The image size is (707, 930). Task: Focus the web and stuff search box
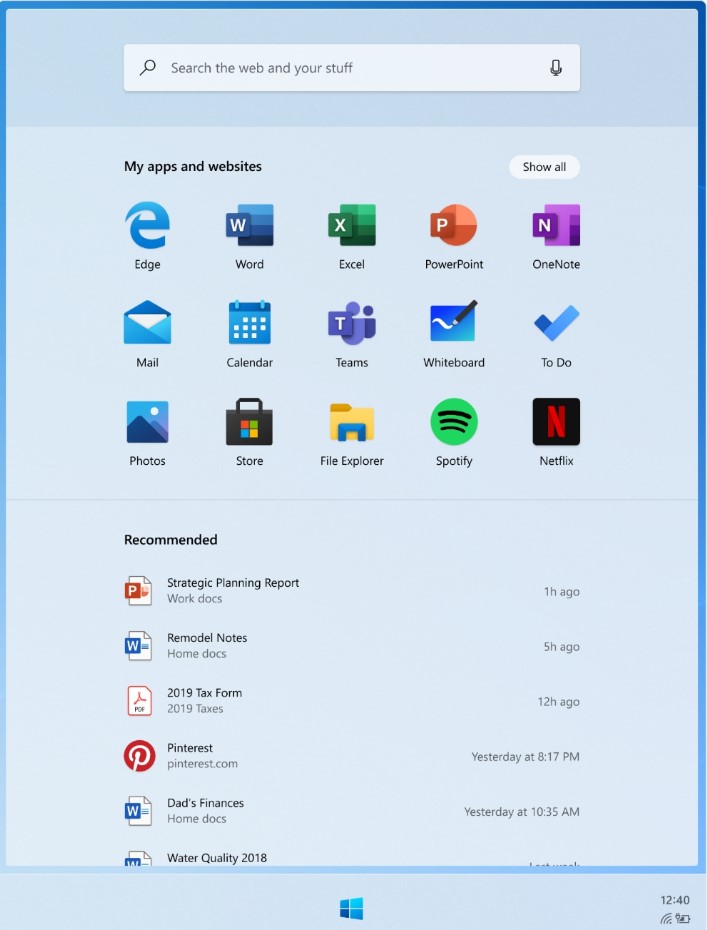click(352, 68)
